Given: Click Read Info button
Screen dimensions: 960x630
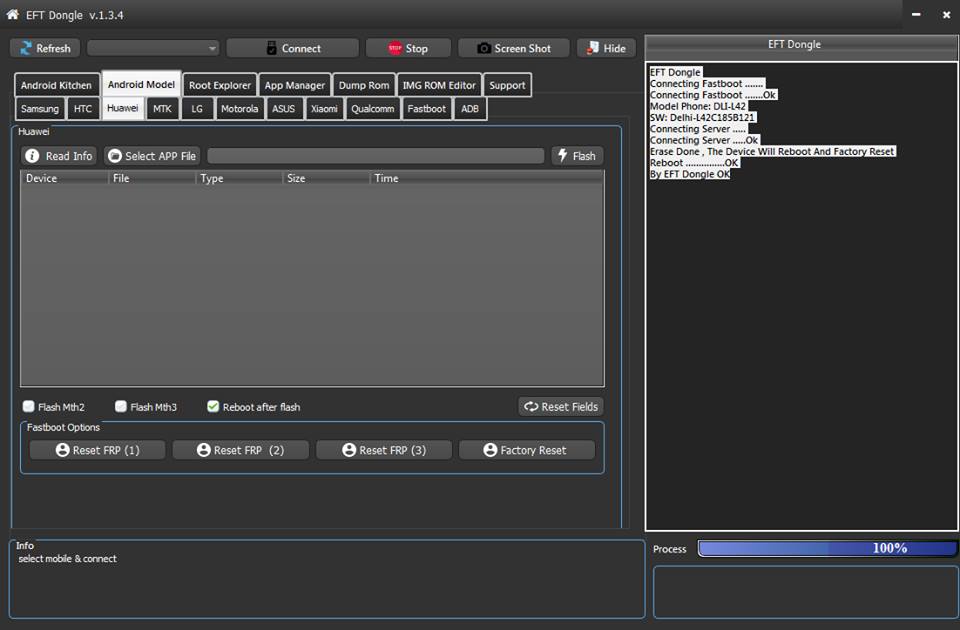Looking at the screenshot, I should 58,156.
